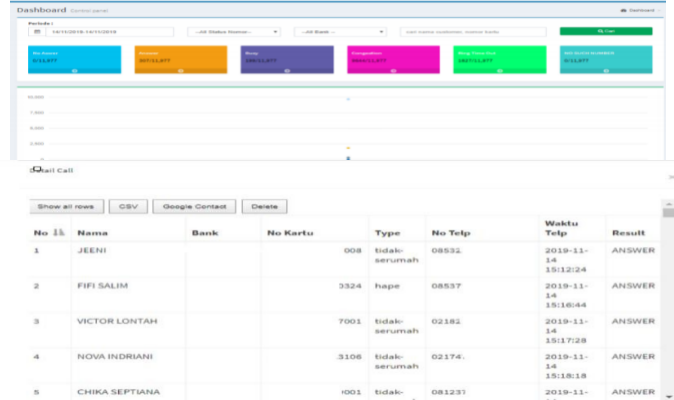Click the Detail Call heading
Viewport: 674px width, 400px height.
(51, 170)
